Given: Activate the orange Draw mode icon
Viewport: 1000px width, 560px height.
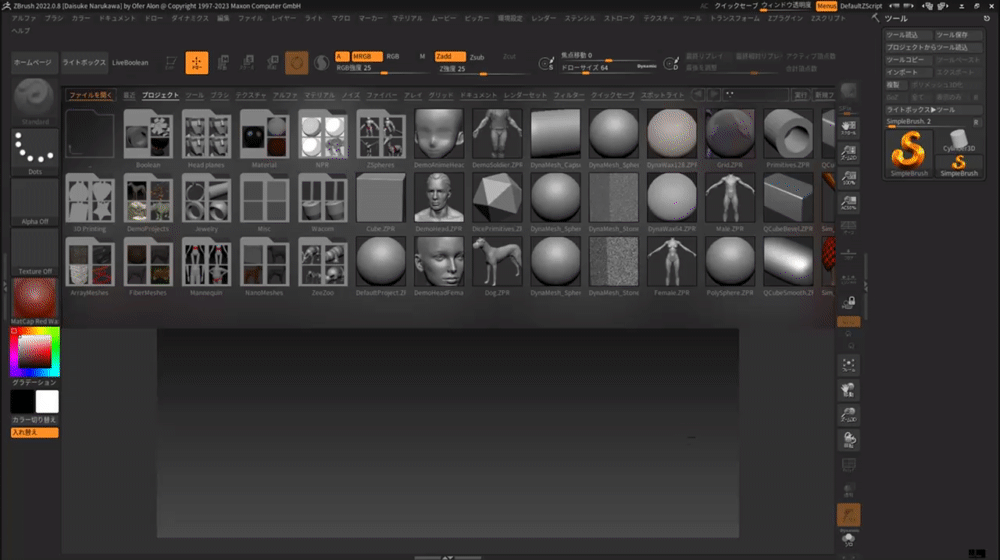Looking at the screenshot, I should tap(197, 63).
